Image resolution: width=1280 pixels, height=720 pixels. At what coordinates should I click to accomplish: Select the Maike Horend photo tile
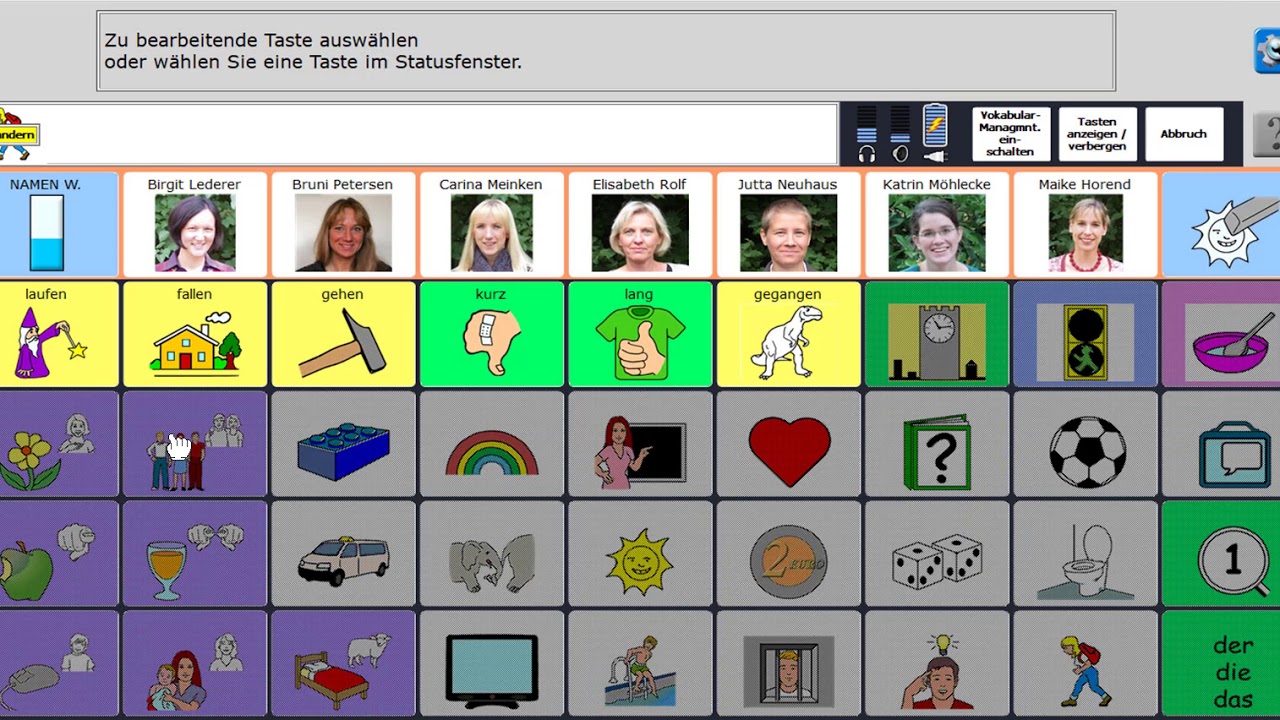coord(1085,225)
